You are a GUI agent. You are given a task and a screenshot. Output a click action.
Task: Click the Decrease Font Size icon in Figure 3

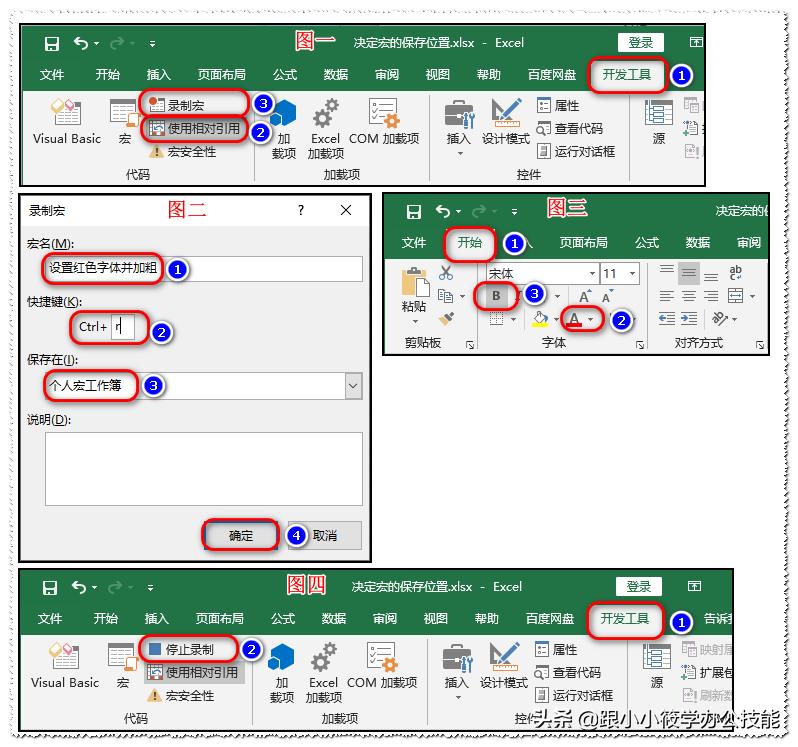[x=607, y=296]
